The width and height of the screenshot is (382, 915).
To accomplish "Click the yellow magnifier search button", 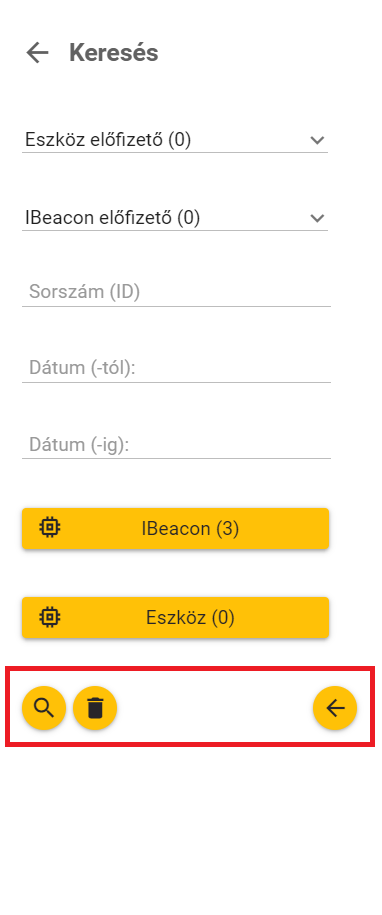I will click(x=44, y=708).
